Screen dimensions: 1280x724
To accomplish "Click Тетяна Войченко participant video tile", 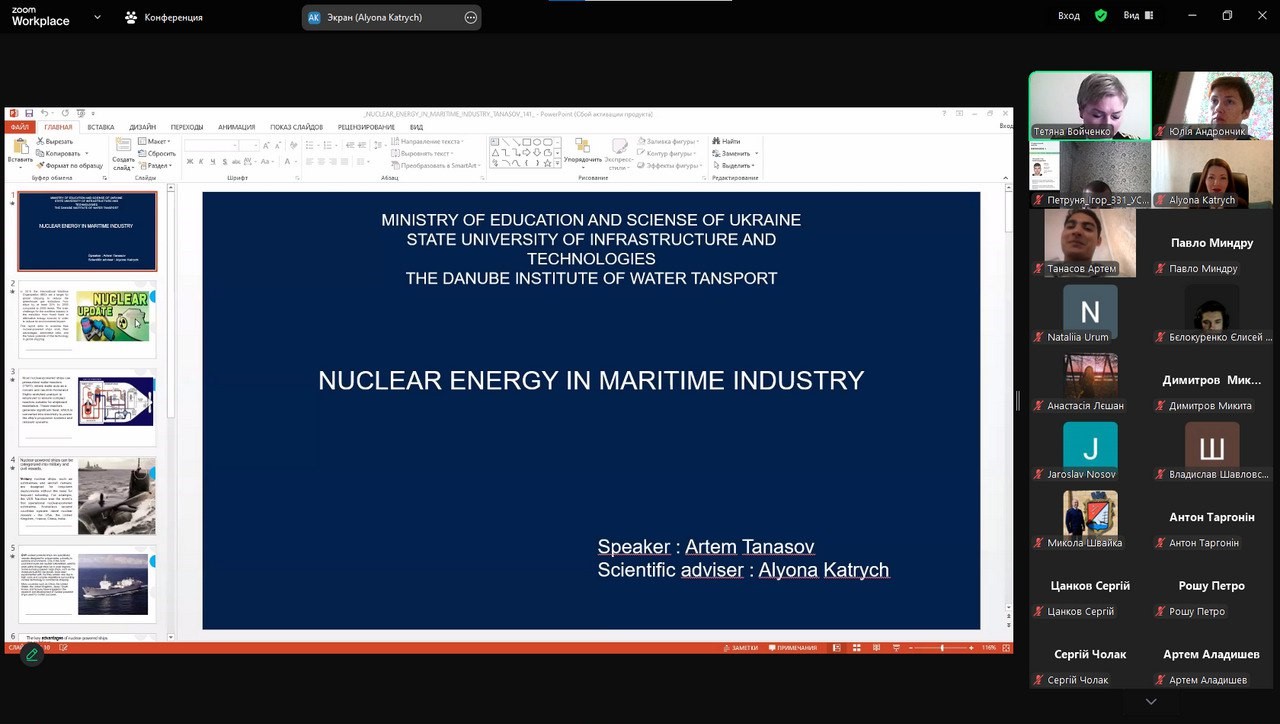I will [x=1090, y=105].
